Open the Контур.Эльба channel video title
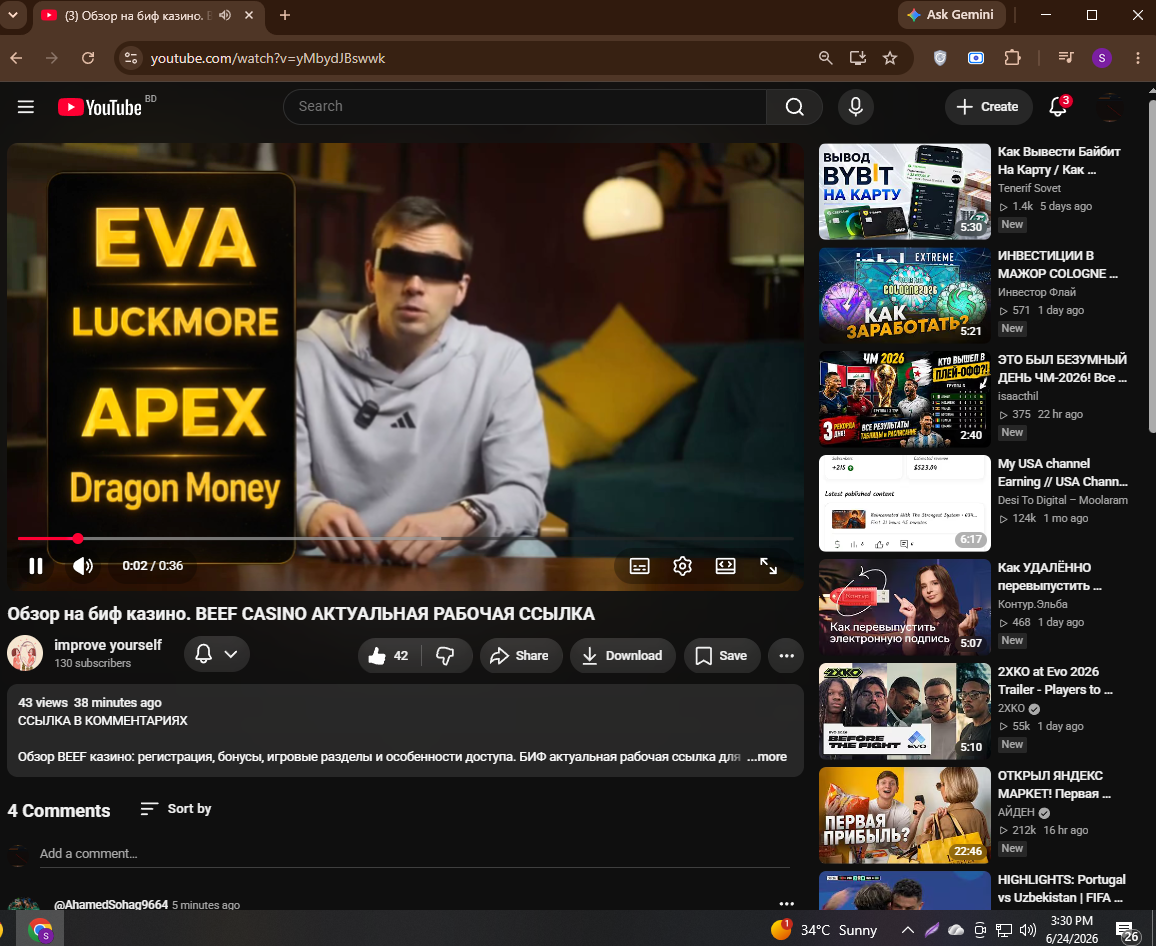This screenshot has height=946, width=1156. coord(1049,577)
